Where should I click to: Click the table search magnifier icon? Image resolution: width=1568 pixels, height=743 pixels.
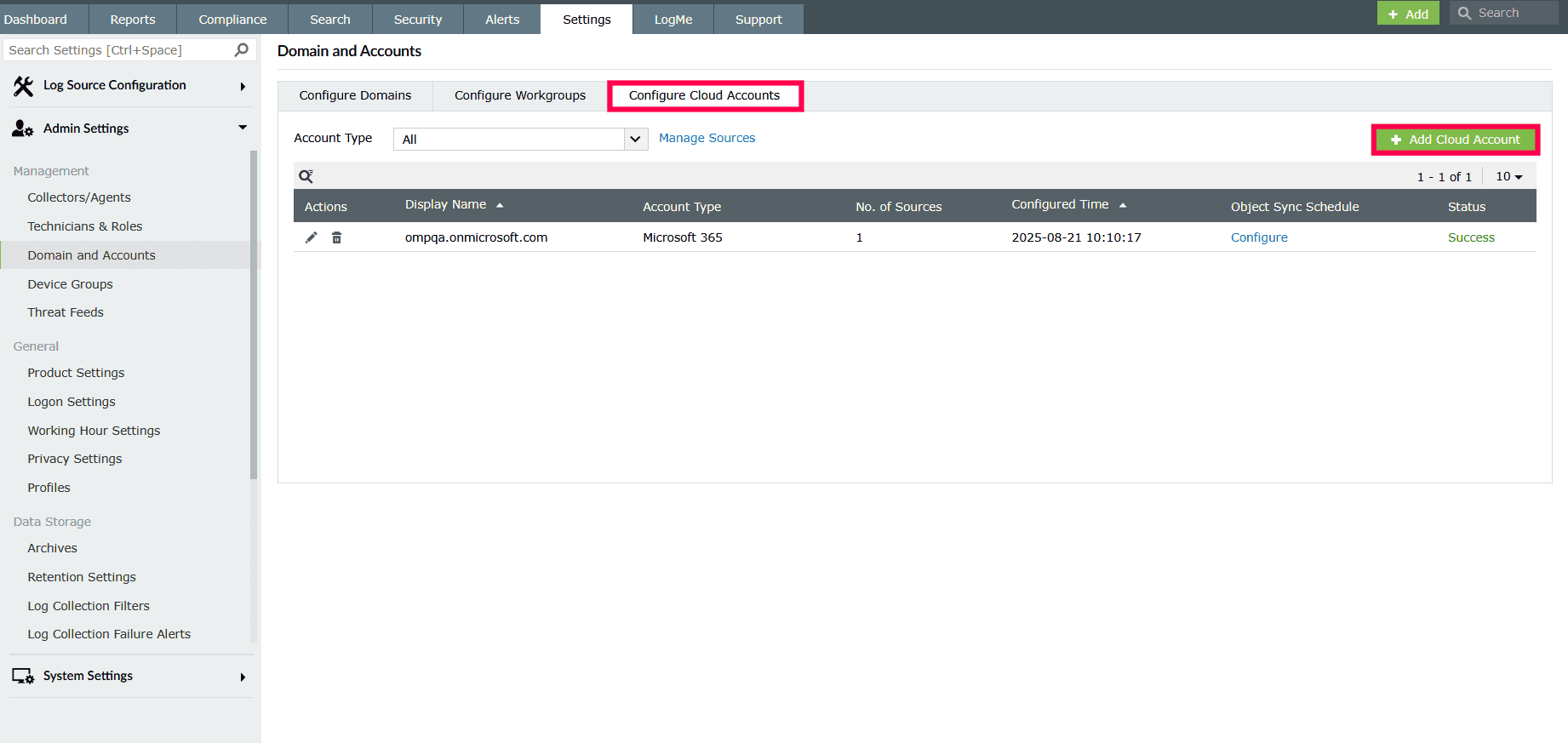tap(306, 176)
